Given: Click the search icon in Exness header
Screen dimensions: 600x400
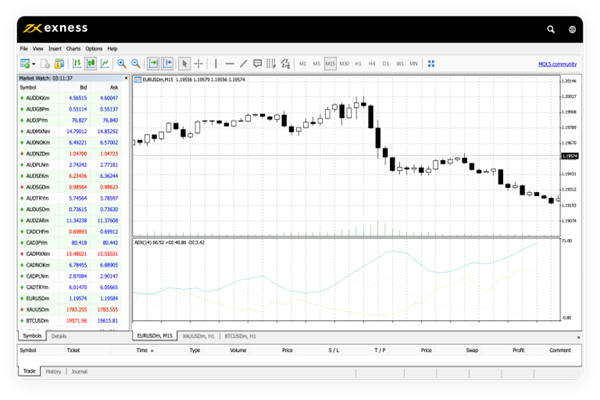Looking at the screenshot, I should click(551, 29).
